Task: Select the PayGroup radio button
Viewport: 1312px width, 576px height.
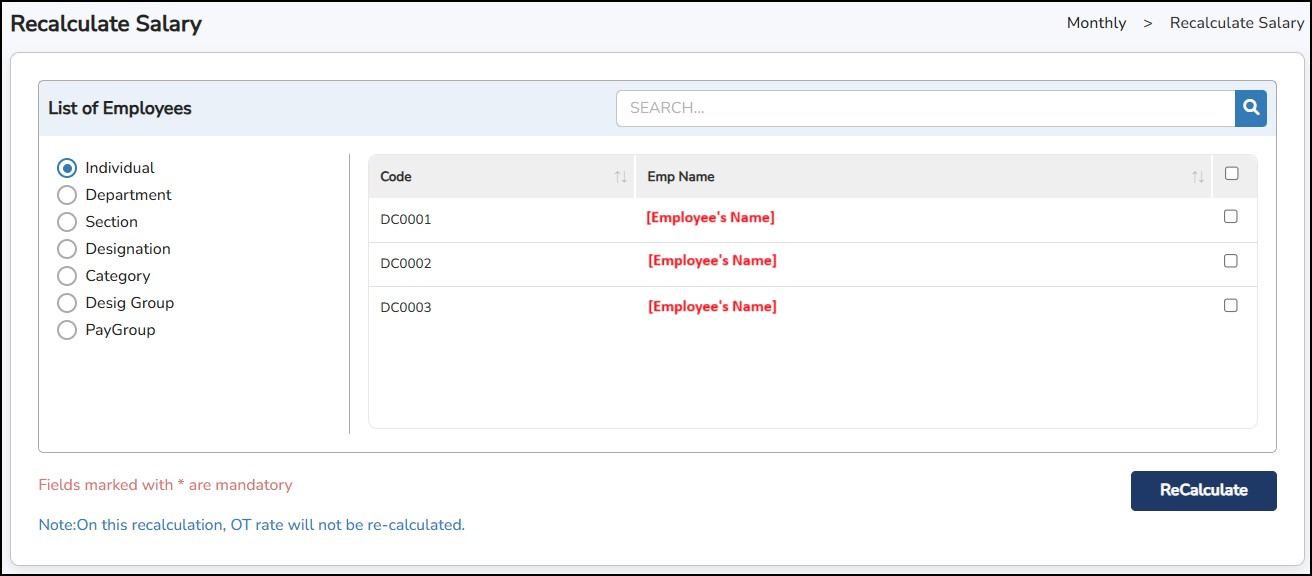Action: coord(67,330)
